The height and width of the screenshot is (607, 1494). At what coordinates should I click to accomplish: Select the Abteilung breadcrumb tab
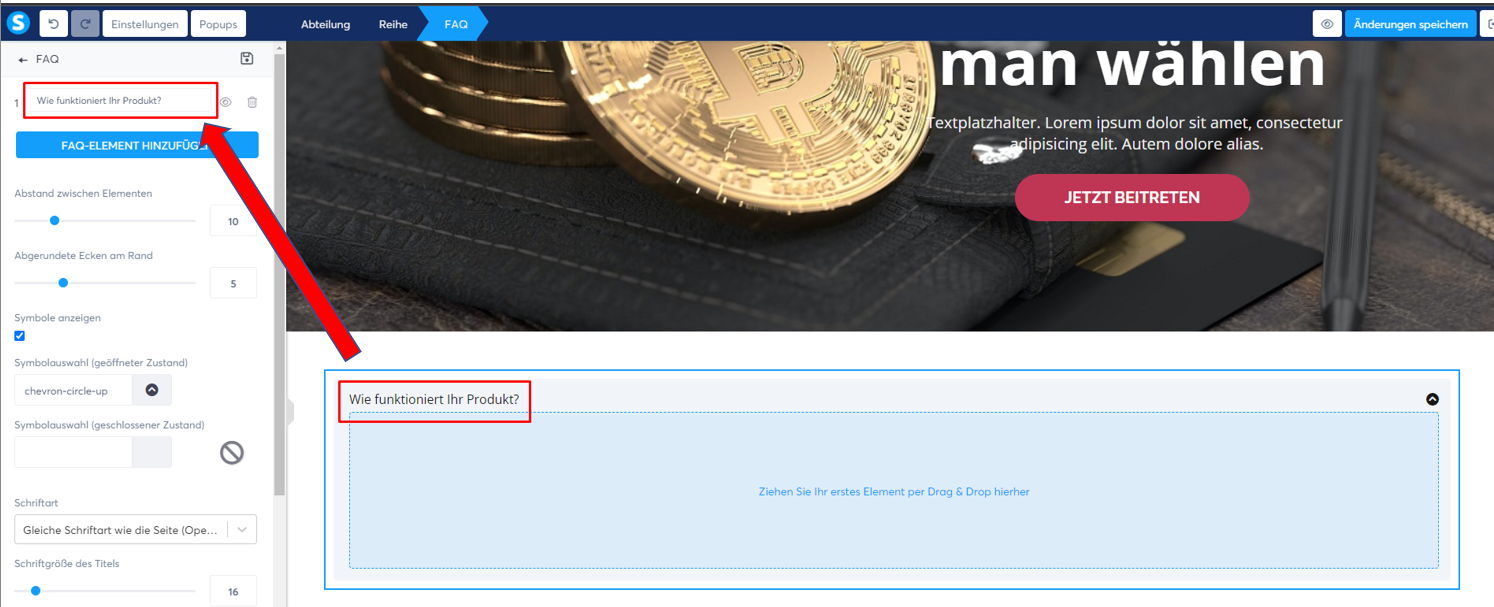coord(326,24)
